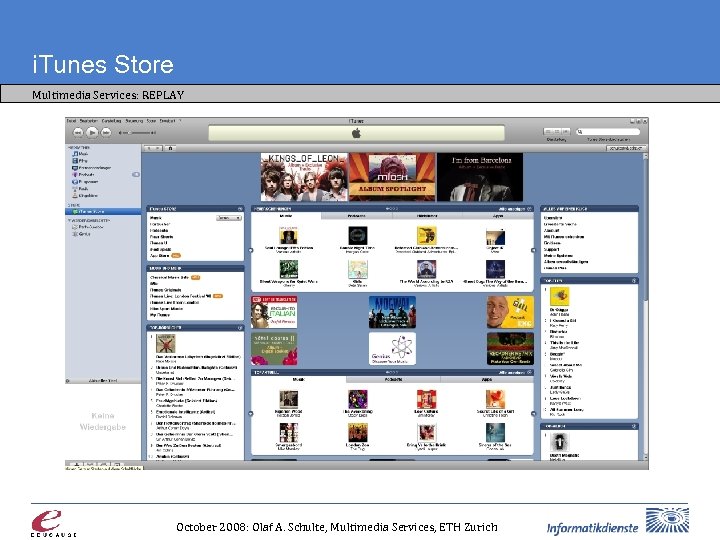Open the Genius atom promo tile
This screenshot has width=720, height=540.
[x=392, y=349]
